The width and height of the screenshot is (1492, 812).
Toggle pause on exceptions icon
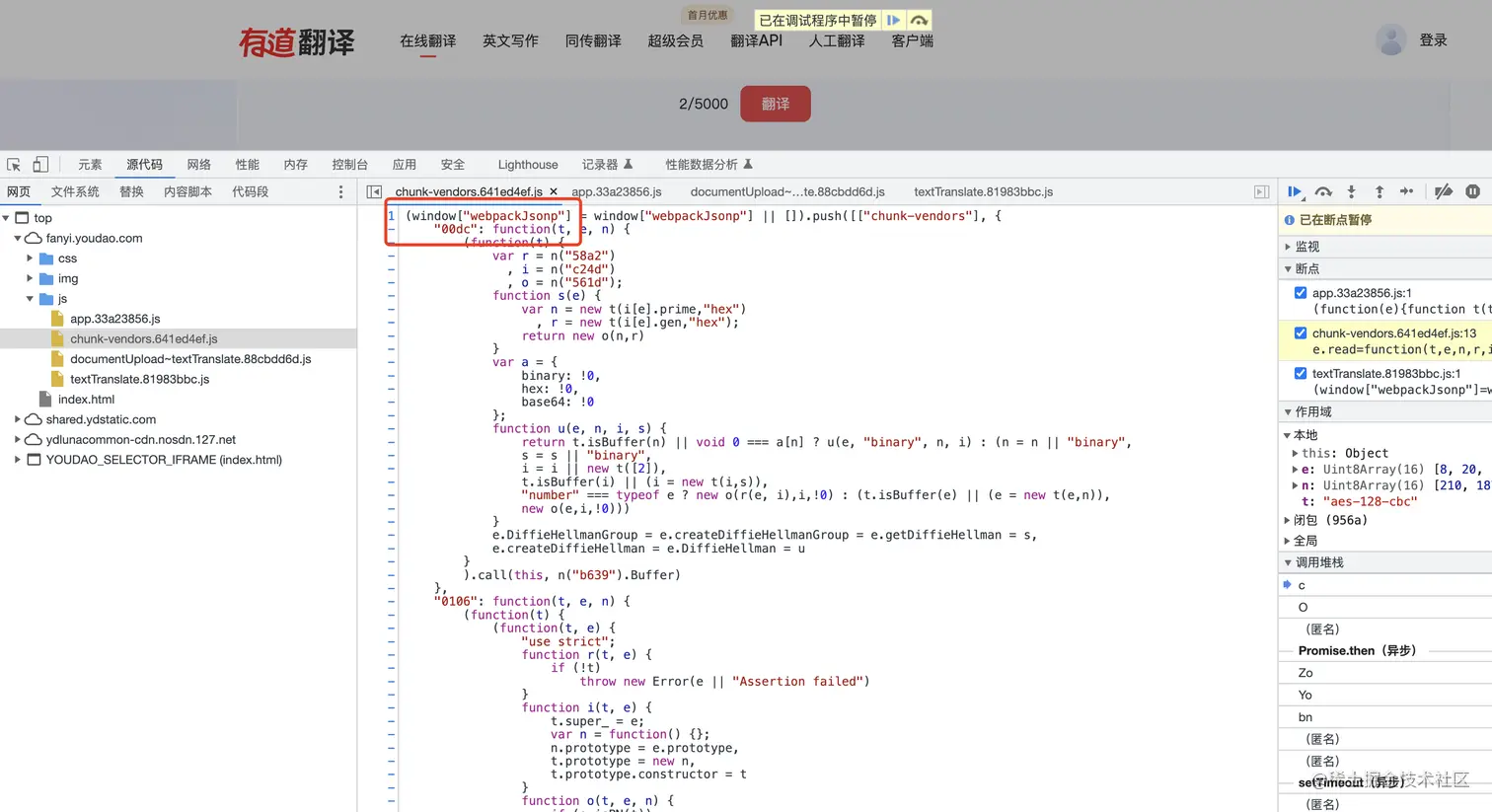pyautogui.click(x=1472, y=191)
